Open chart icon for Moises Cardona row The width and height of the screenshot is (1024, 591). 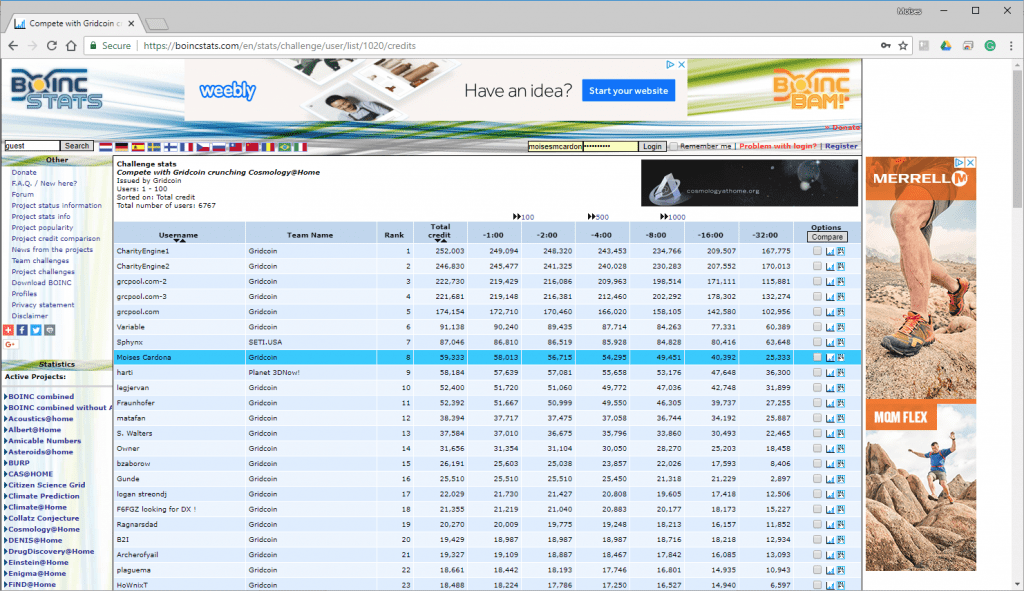coord(830,358)
